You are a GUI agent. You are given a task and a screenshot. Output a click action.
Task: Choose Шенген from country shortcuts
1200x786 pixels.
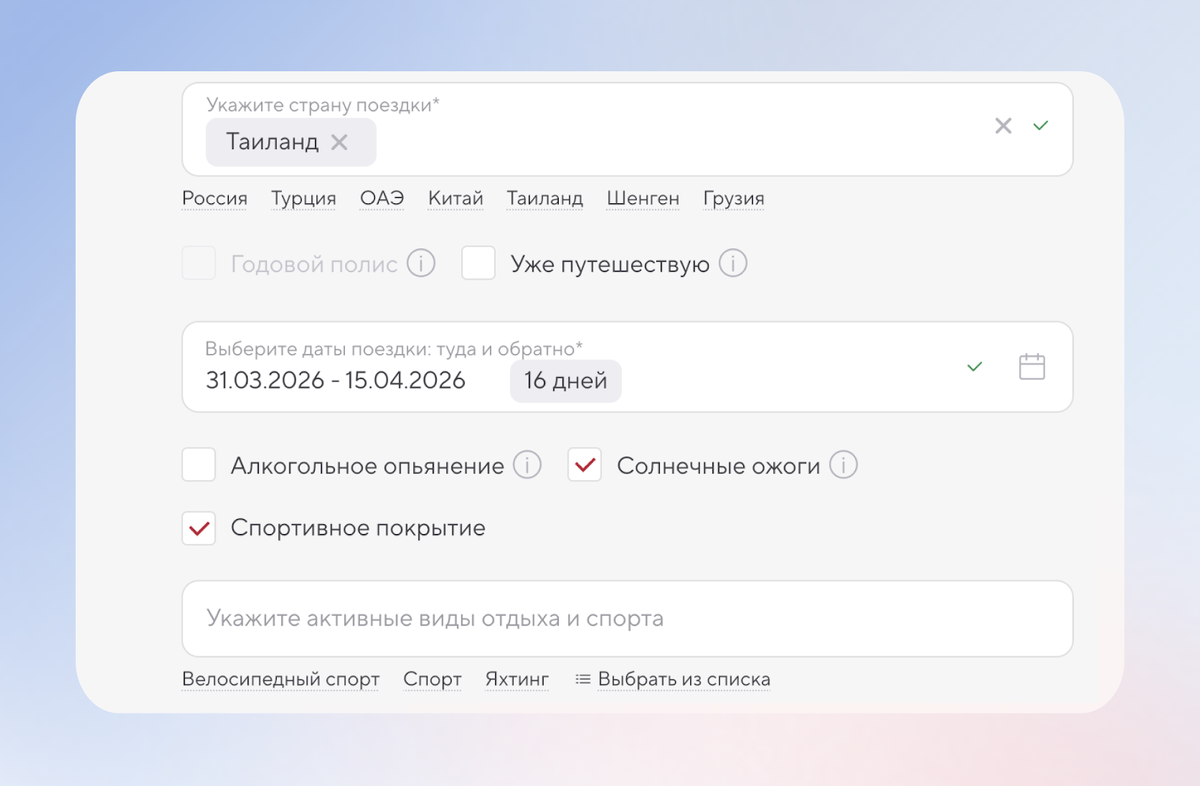[x=642, y=198]
